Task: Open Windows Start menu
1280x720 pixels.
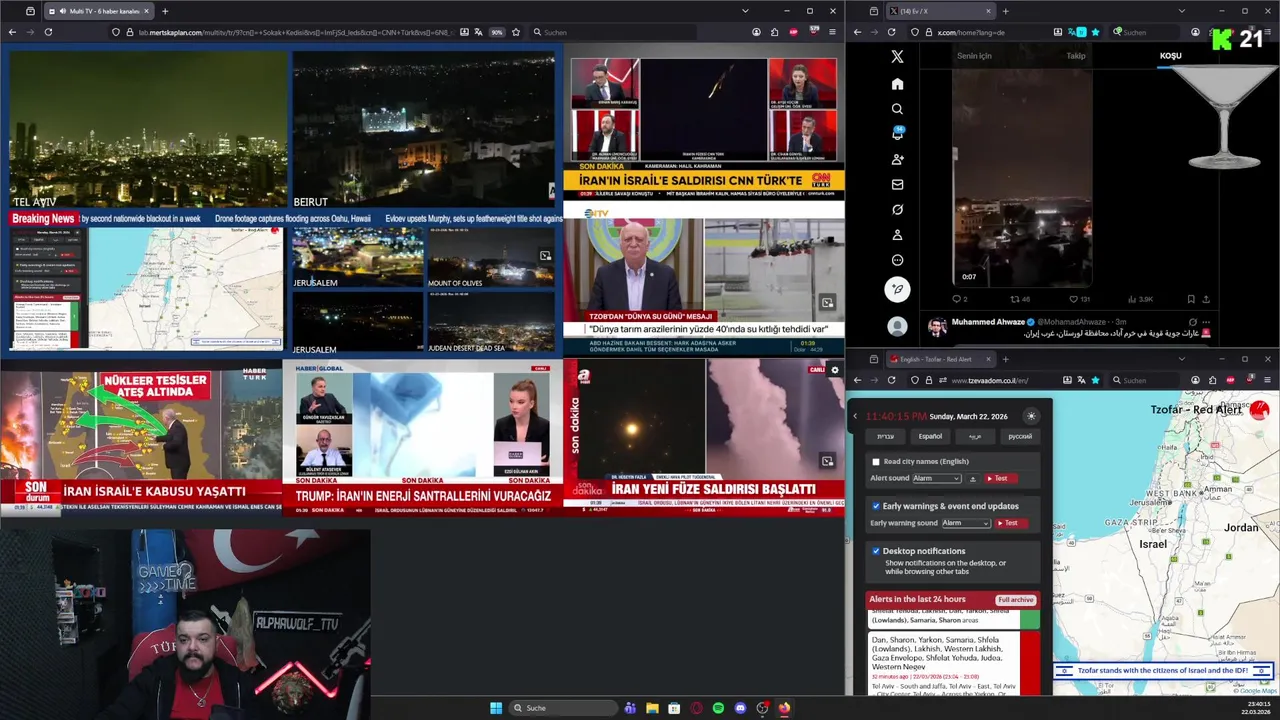Action: (496, 708)
